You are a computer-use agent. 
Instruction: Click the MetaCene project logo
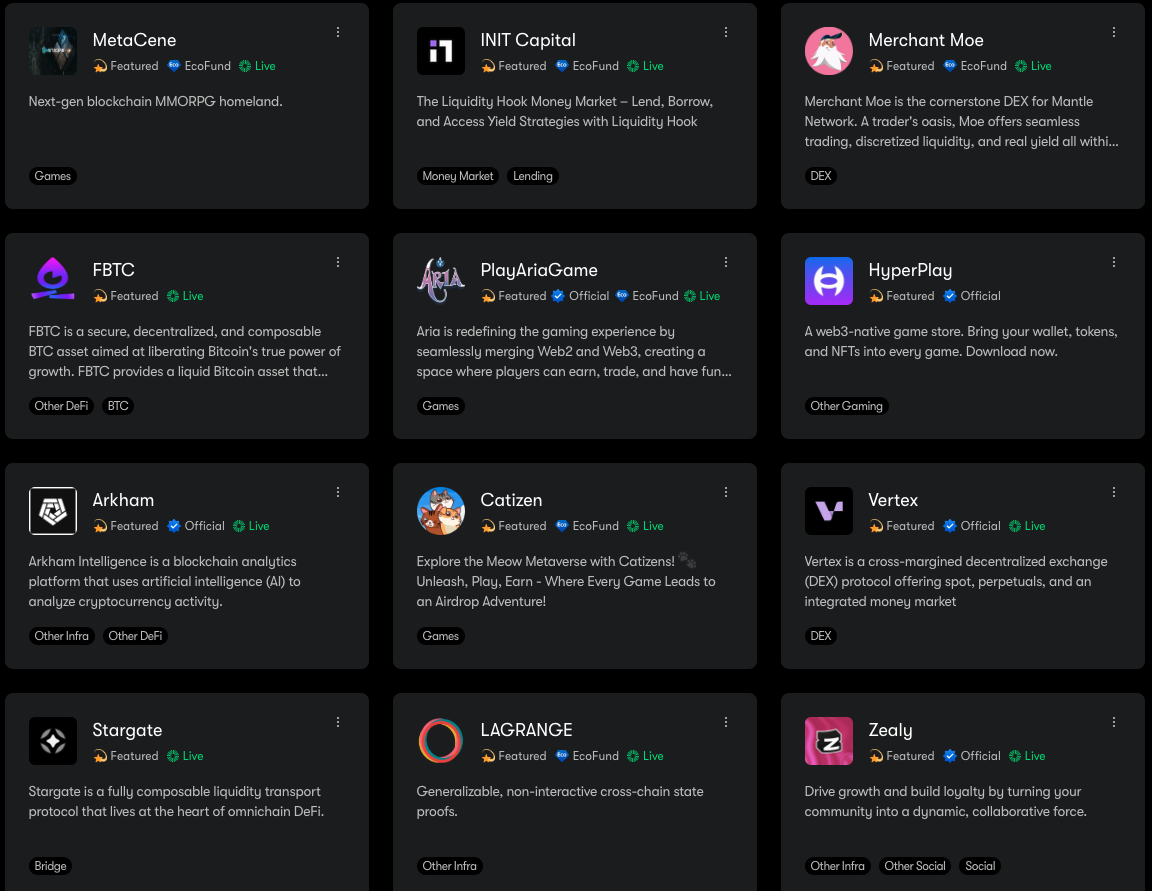coord(53,51)
